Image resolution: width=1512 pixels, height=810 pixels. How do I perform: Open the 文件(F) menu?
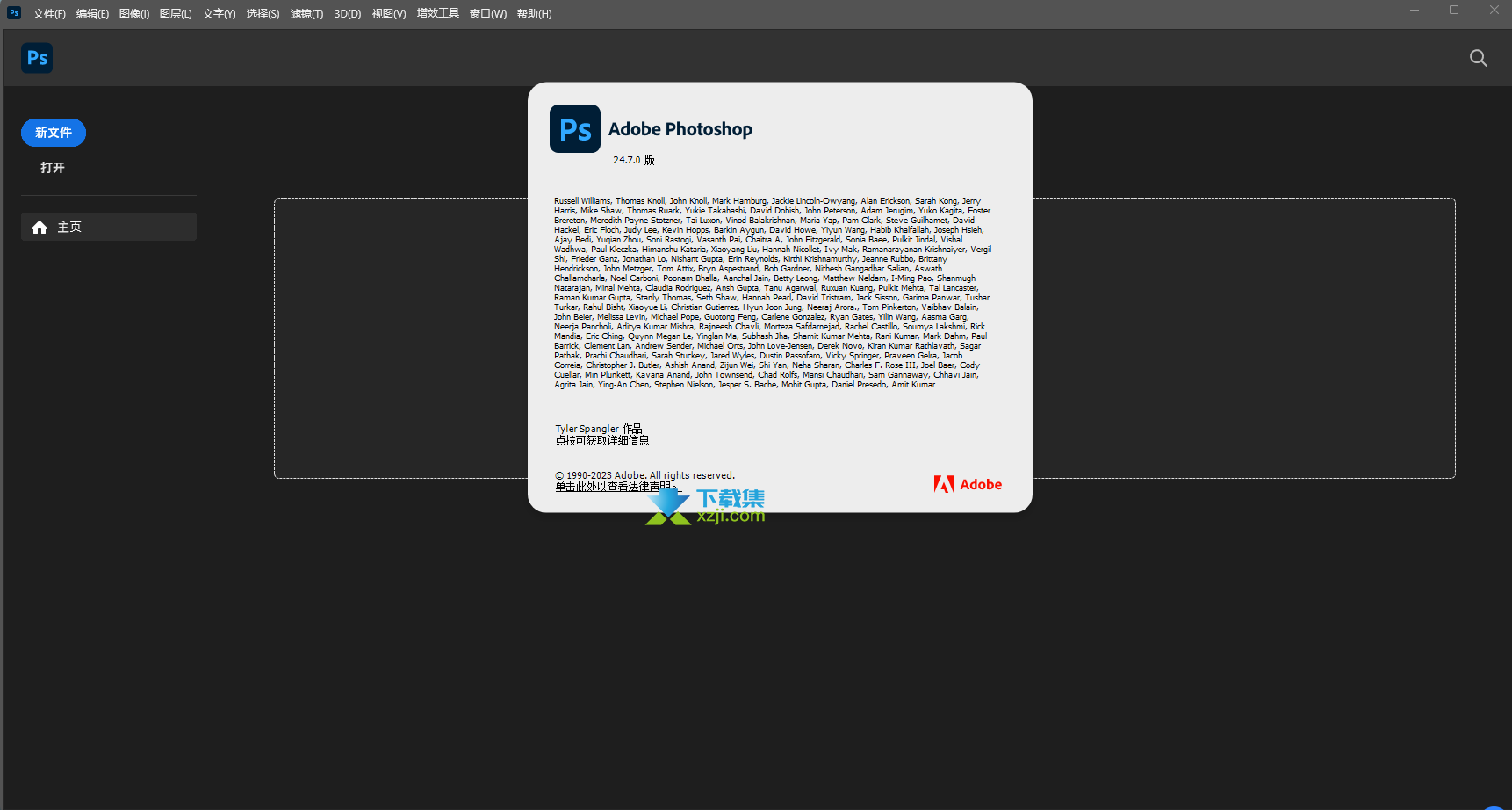(49, 14)
